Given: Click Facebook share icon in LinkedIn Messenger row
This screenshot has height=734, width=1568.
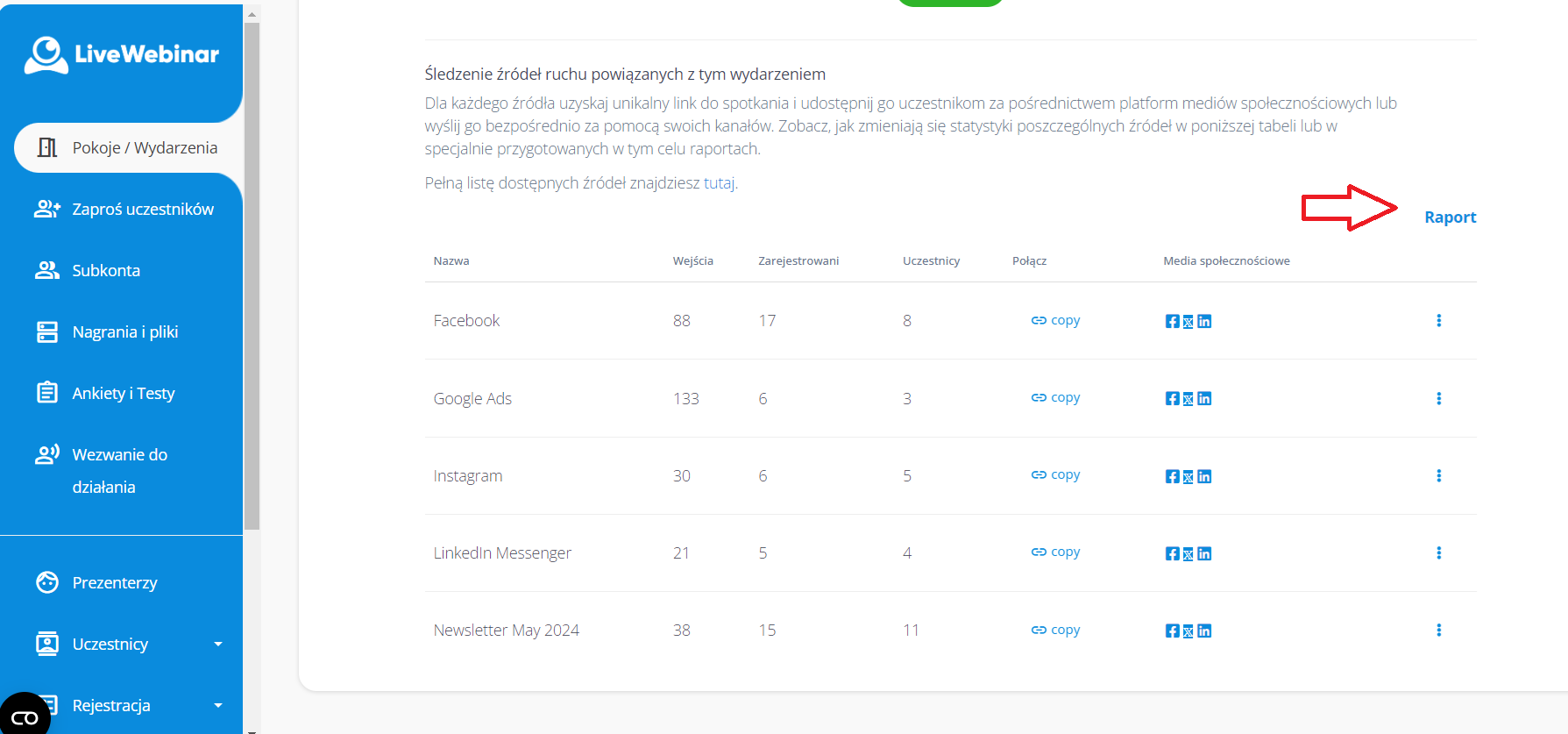Looking at the screenshot, I should click(1172, 554).
